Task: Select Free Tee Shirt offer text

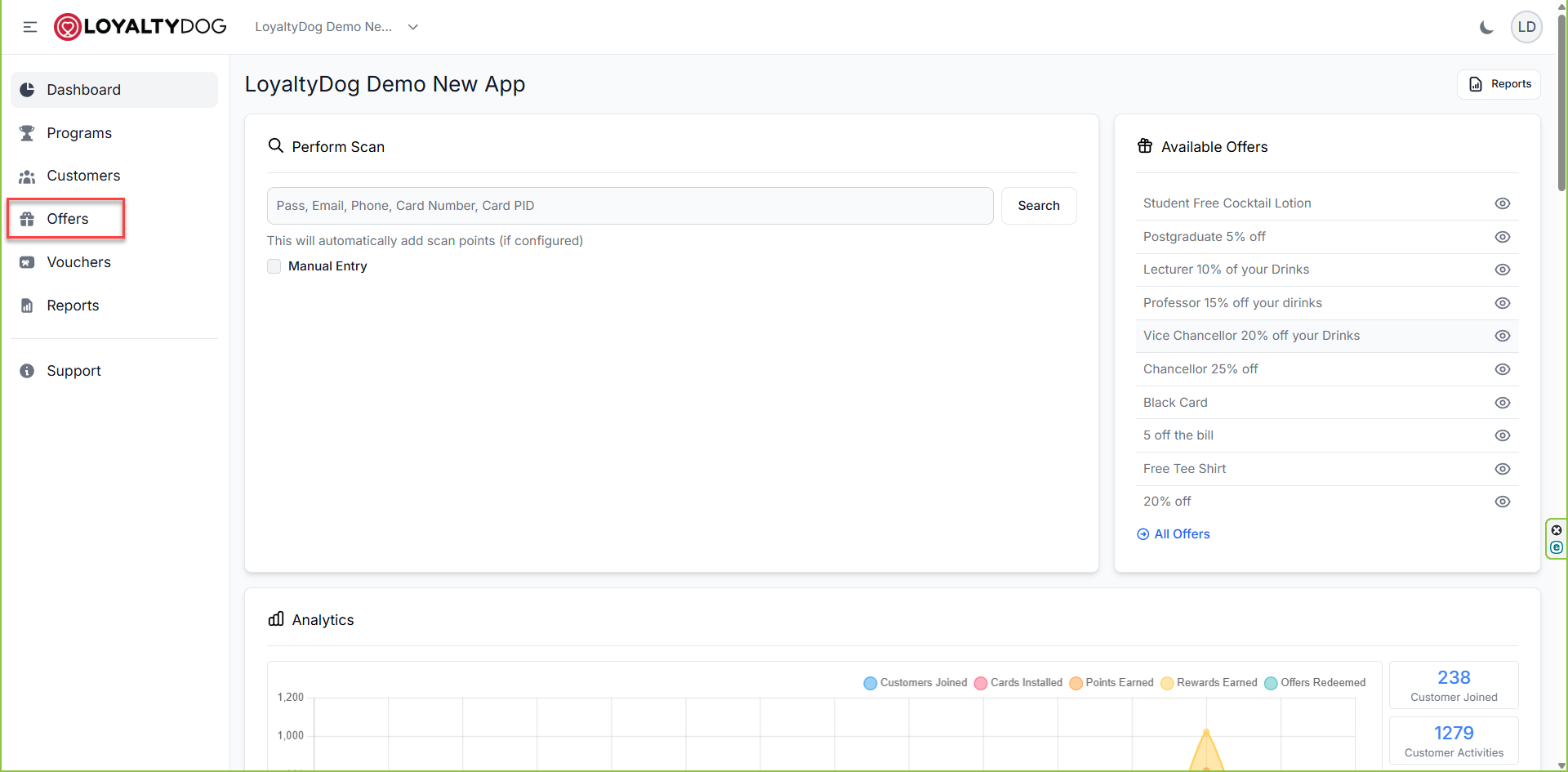Action: tap(1184, 469)
